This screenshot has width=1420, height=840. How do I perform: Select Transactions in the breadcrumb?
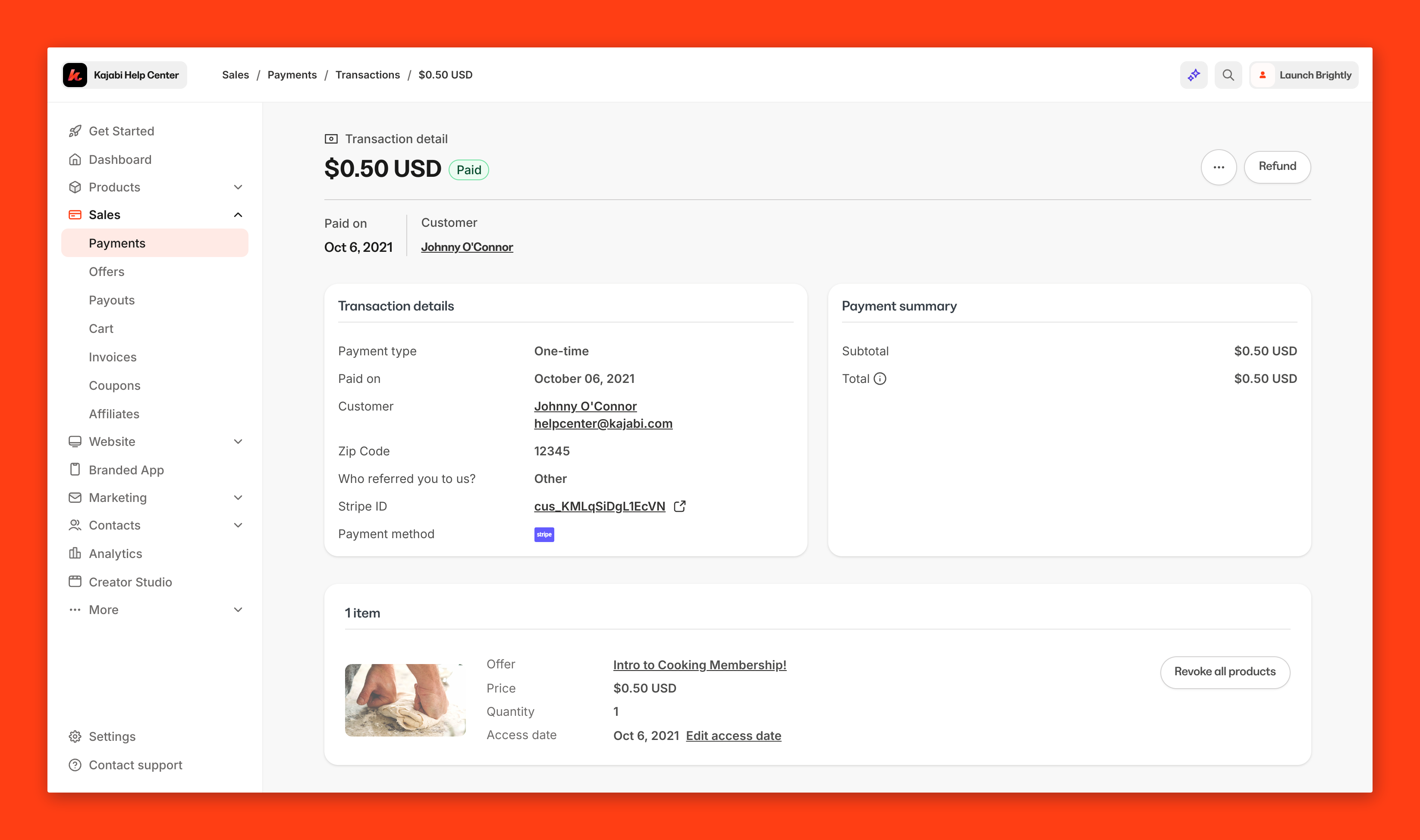coord(368,75)
